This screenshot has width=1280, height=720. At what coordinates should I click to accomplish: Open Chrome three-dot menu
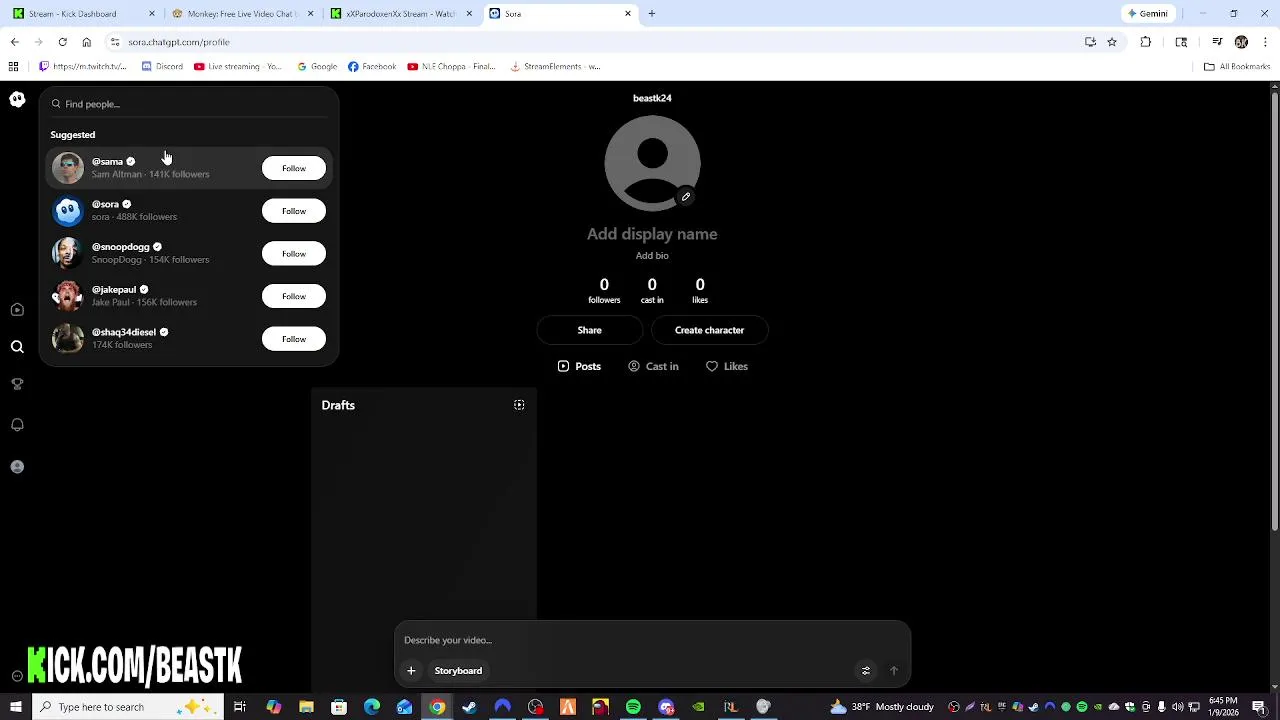1266,42
